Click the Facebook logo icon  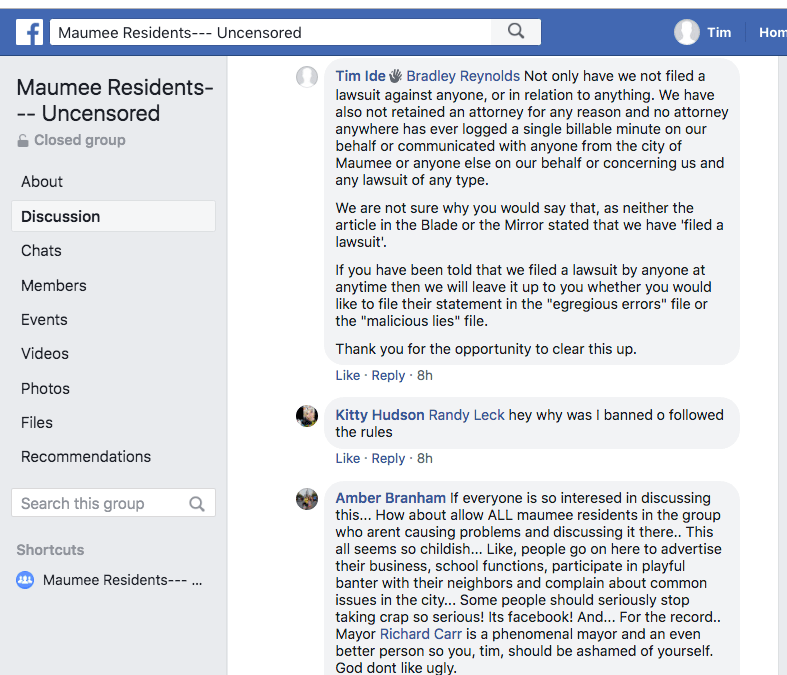point(30,32)
